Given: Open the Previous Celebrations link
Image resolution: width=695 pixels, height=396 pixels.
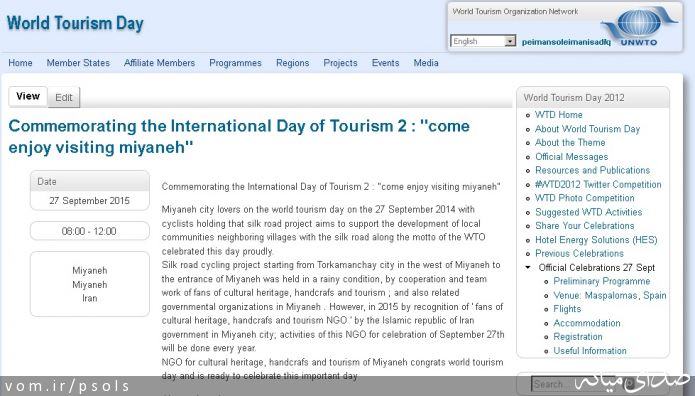Looking at the screenshot, I should click(579, 254).
